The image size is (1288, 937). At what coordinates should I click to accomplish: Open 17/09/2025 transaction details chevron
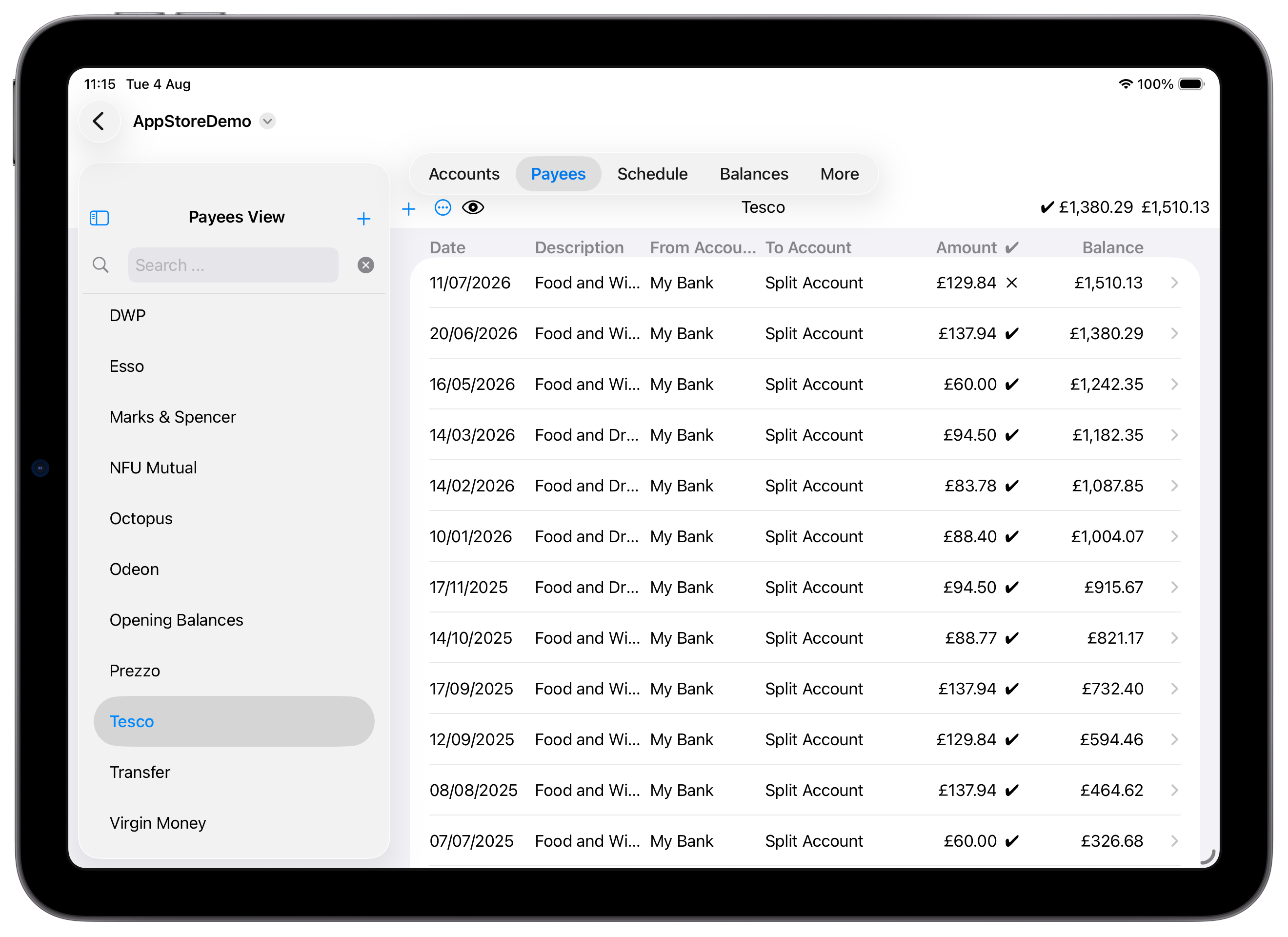click(x=1174, y=689)
